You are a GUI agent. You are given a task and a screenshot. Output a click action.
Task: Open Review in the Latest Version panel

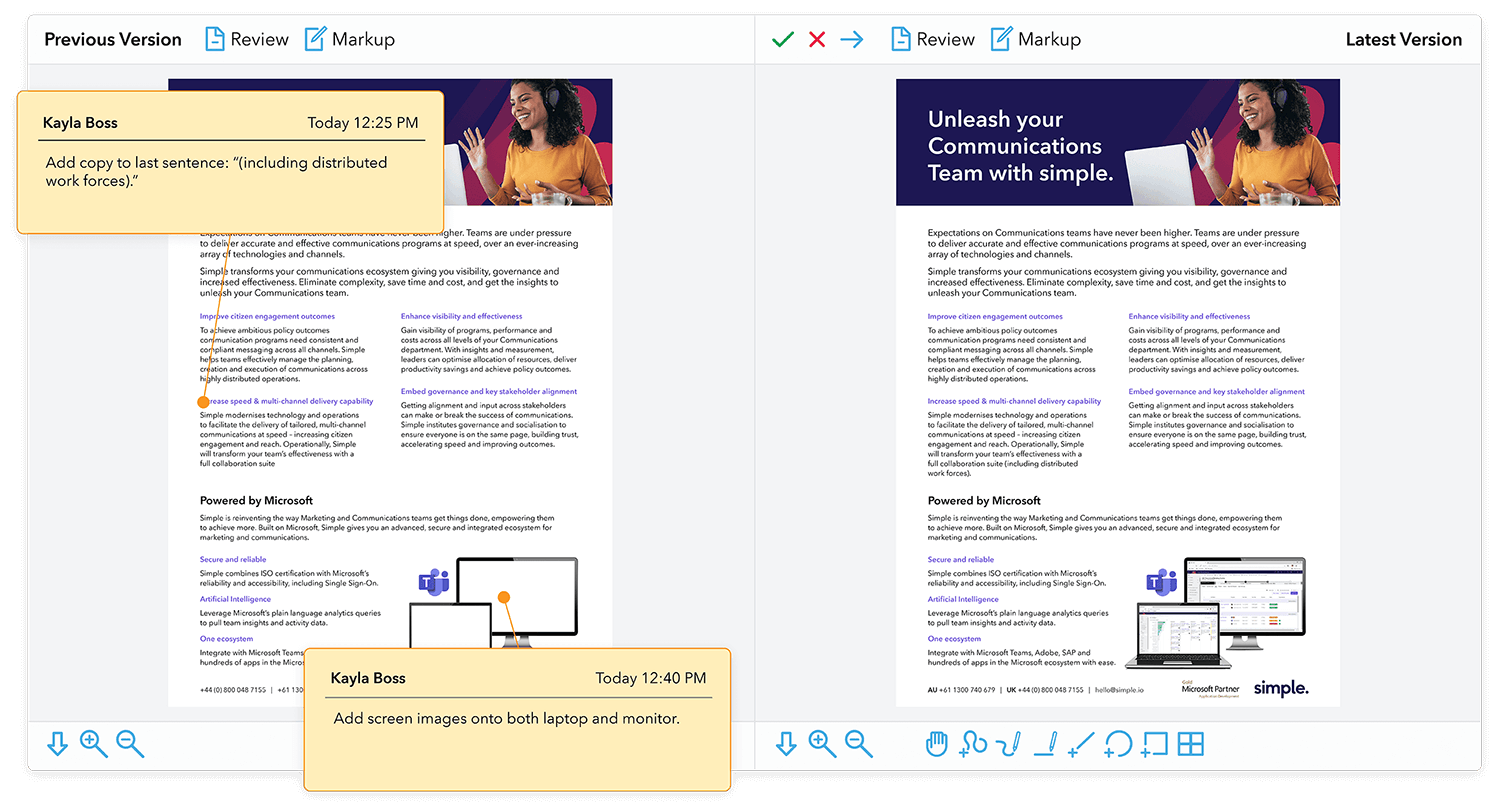click(933, 39)
